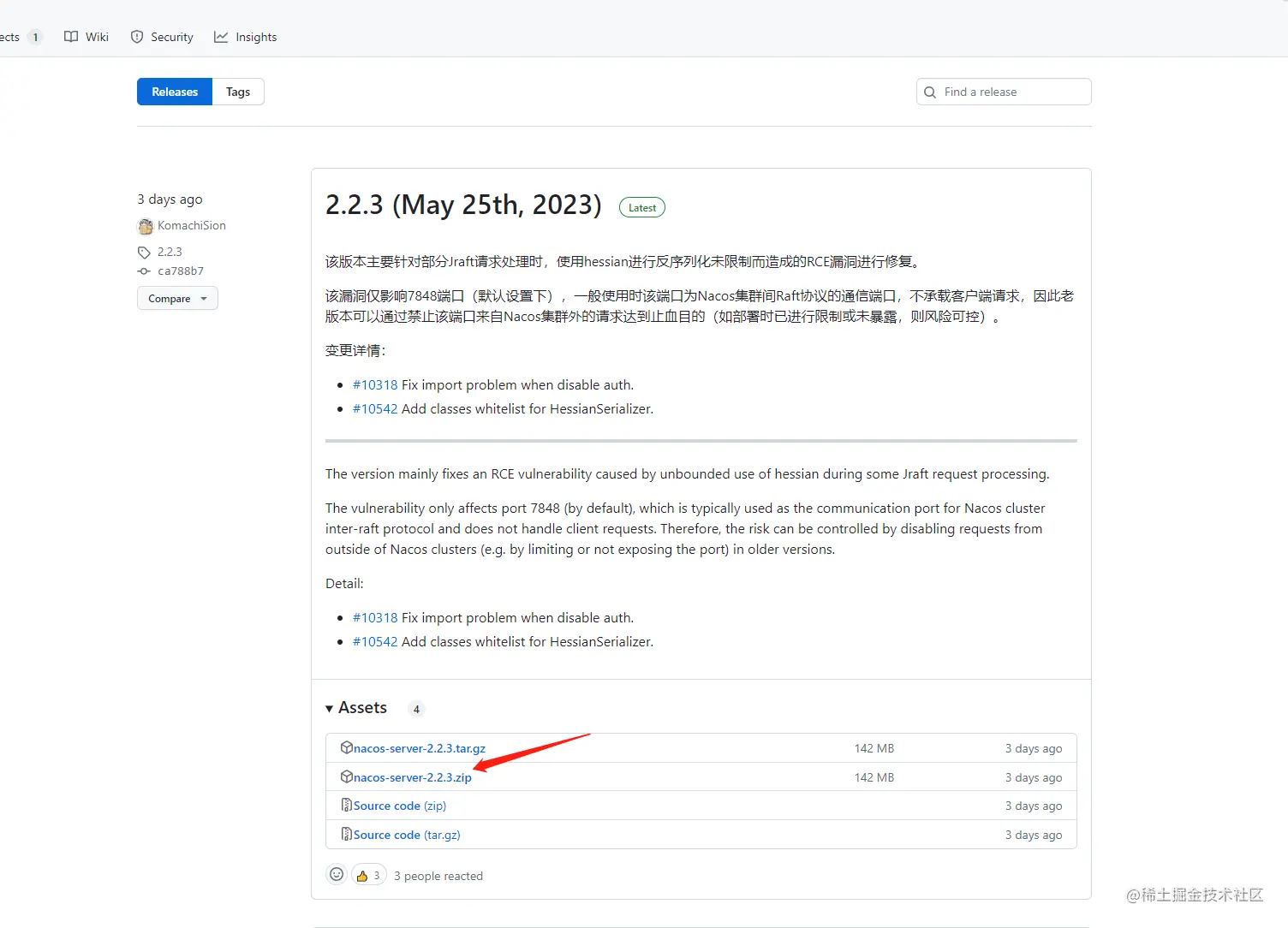This screenshot has height=928, width=1288.
Task: Click the Security shield icon
Action: (137, 37)
